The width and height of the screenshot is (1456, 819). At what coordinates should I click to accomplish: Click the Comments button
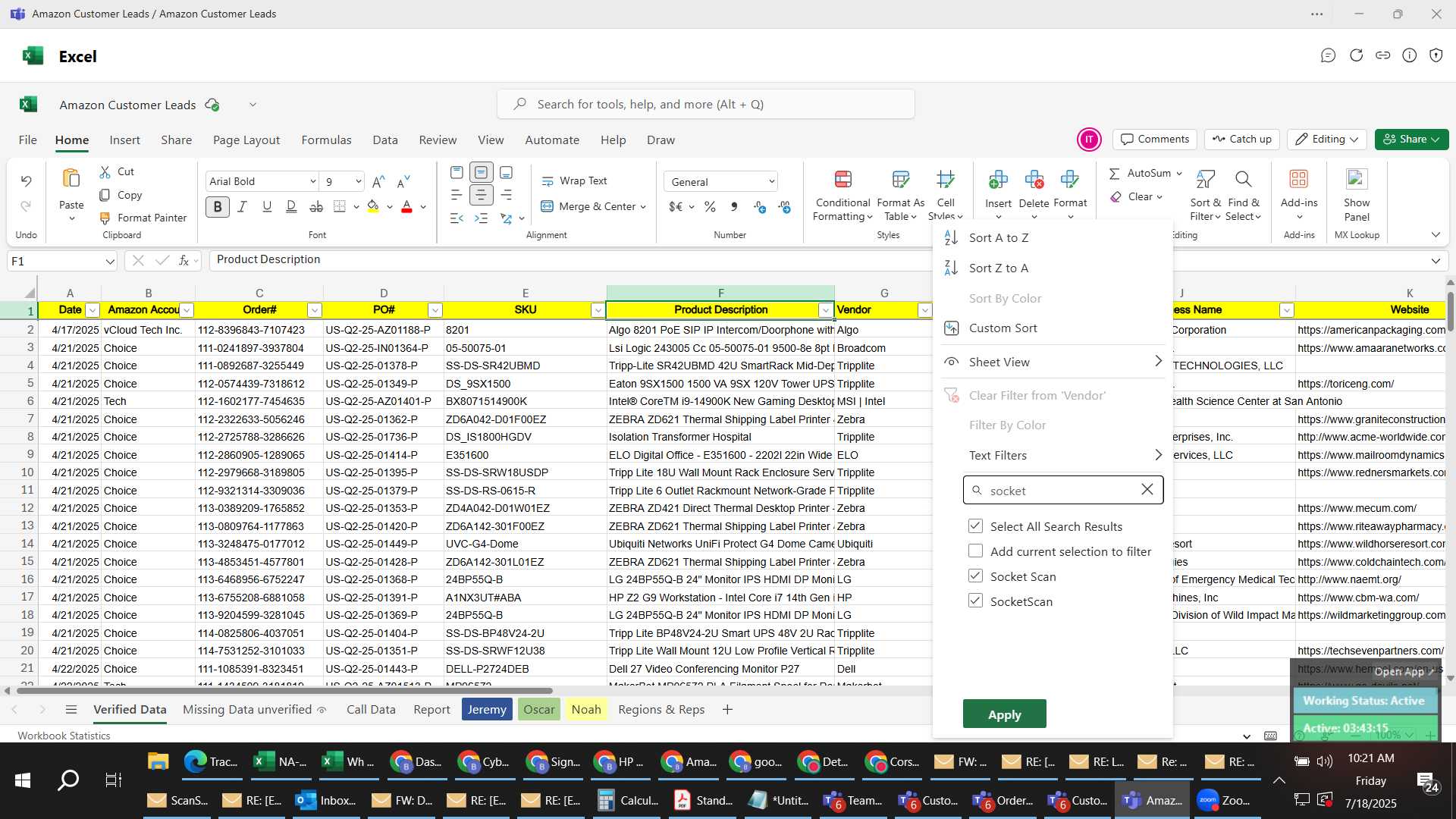click(x=1155, y=139)
